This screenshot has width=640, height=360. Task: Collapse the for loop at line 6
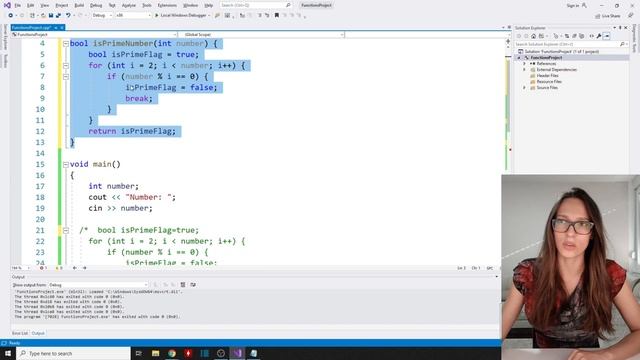coord(66,66)
